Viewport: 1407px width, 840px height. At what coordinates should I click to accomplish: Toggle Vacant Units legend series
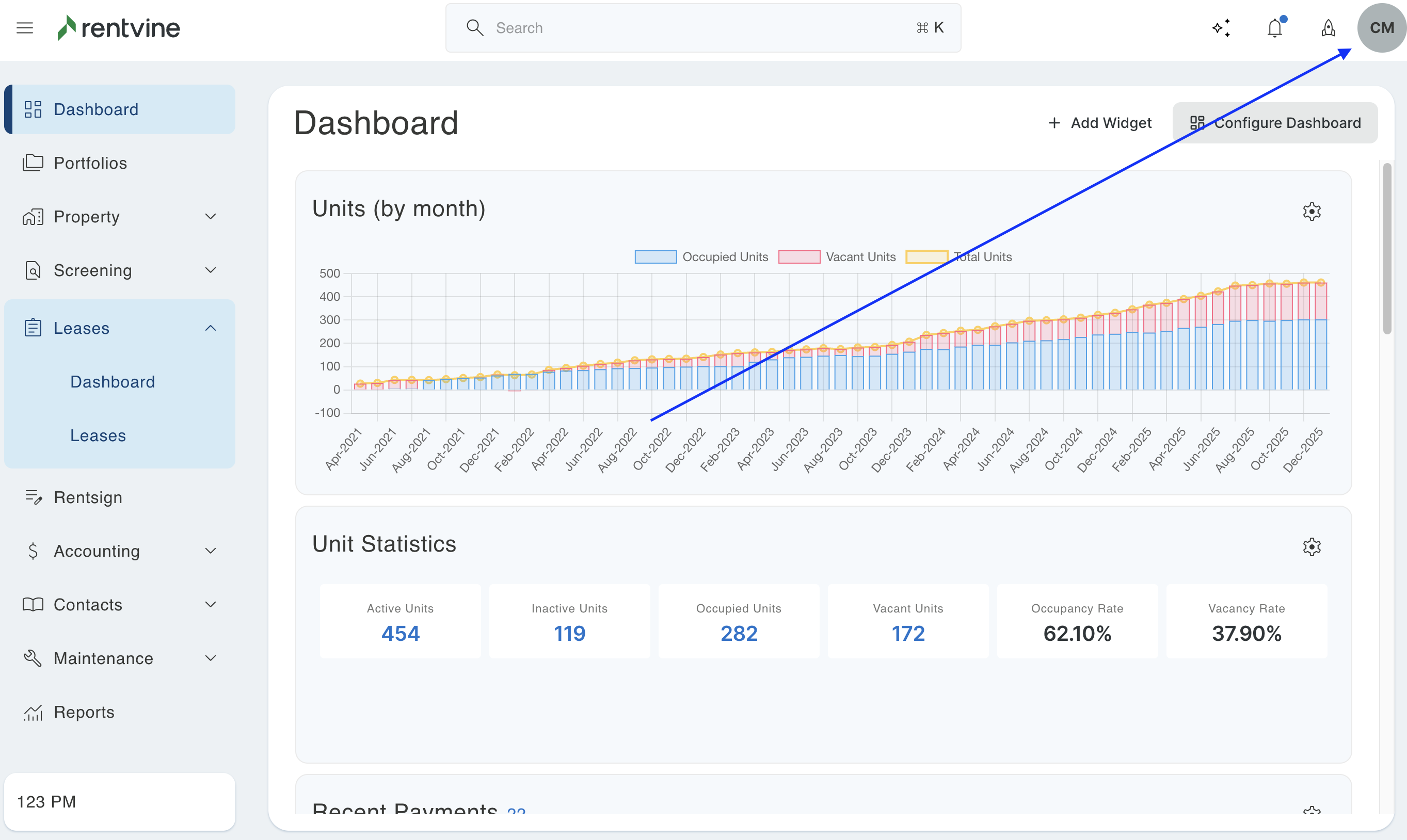coord(837,257)
